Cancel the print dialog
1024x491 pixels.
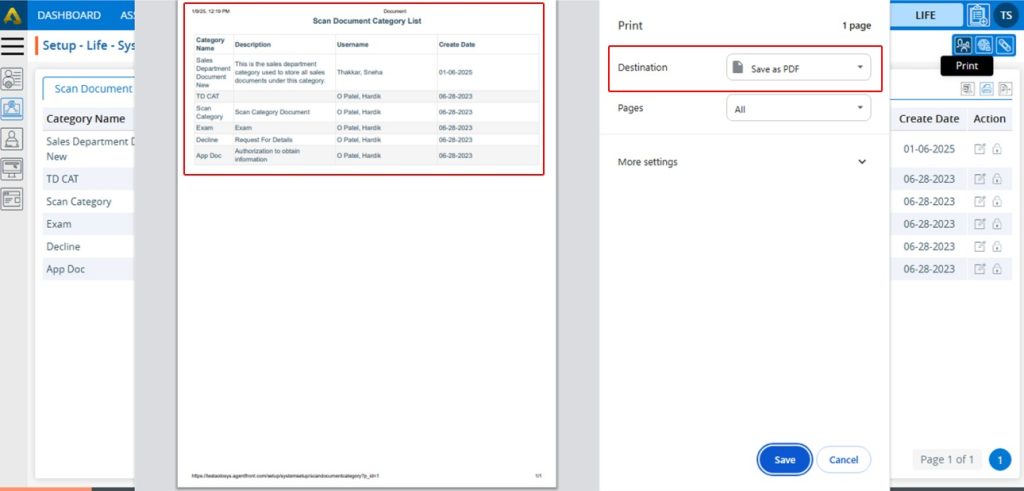tap(843, 460)
